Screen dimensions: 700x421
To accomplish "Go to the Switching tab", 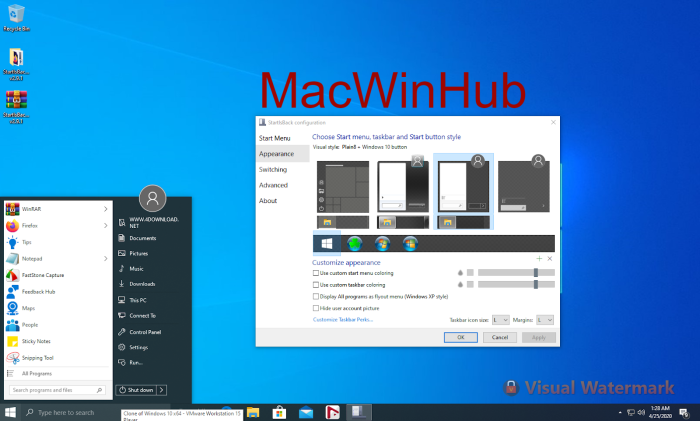I will pos(273,170).
